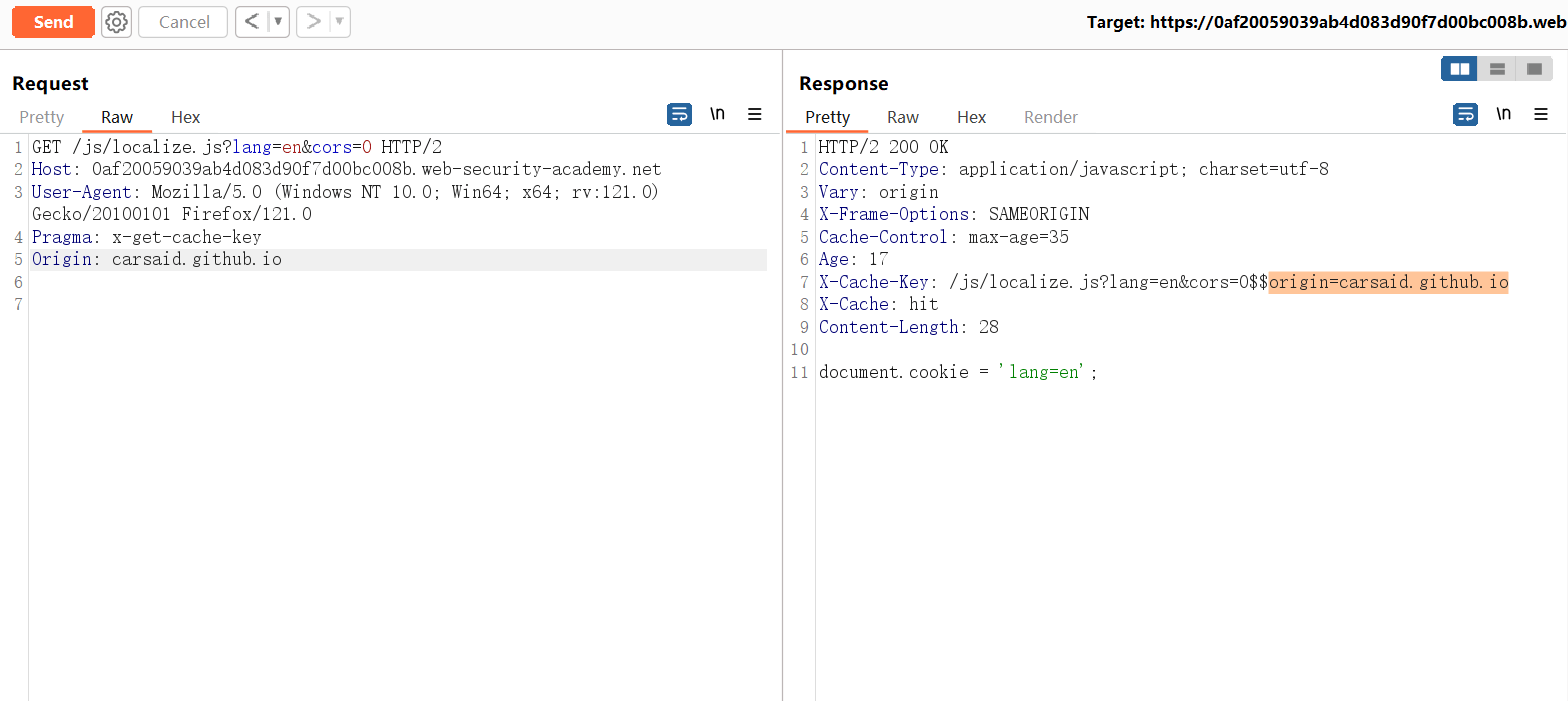The width and height of the screenshot is (1568, 701).
Task: Expand the forward history dropdown arrow
Action: 339,22
